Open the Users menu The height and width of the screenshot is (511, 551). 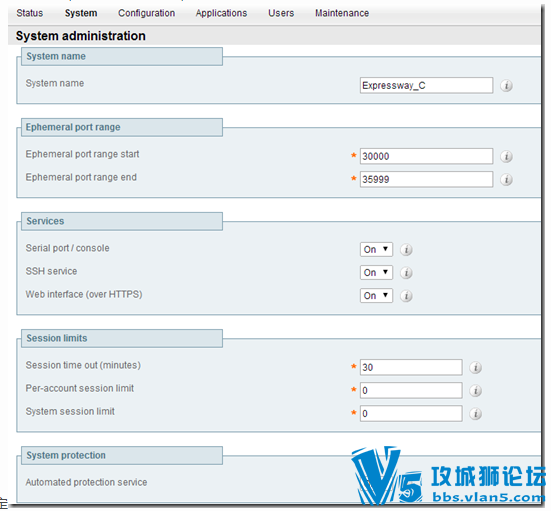coord(281,13)
